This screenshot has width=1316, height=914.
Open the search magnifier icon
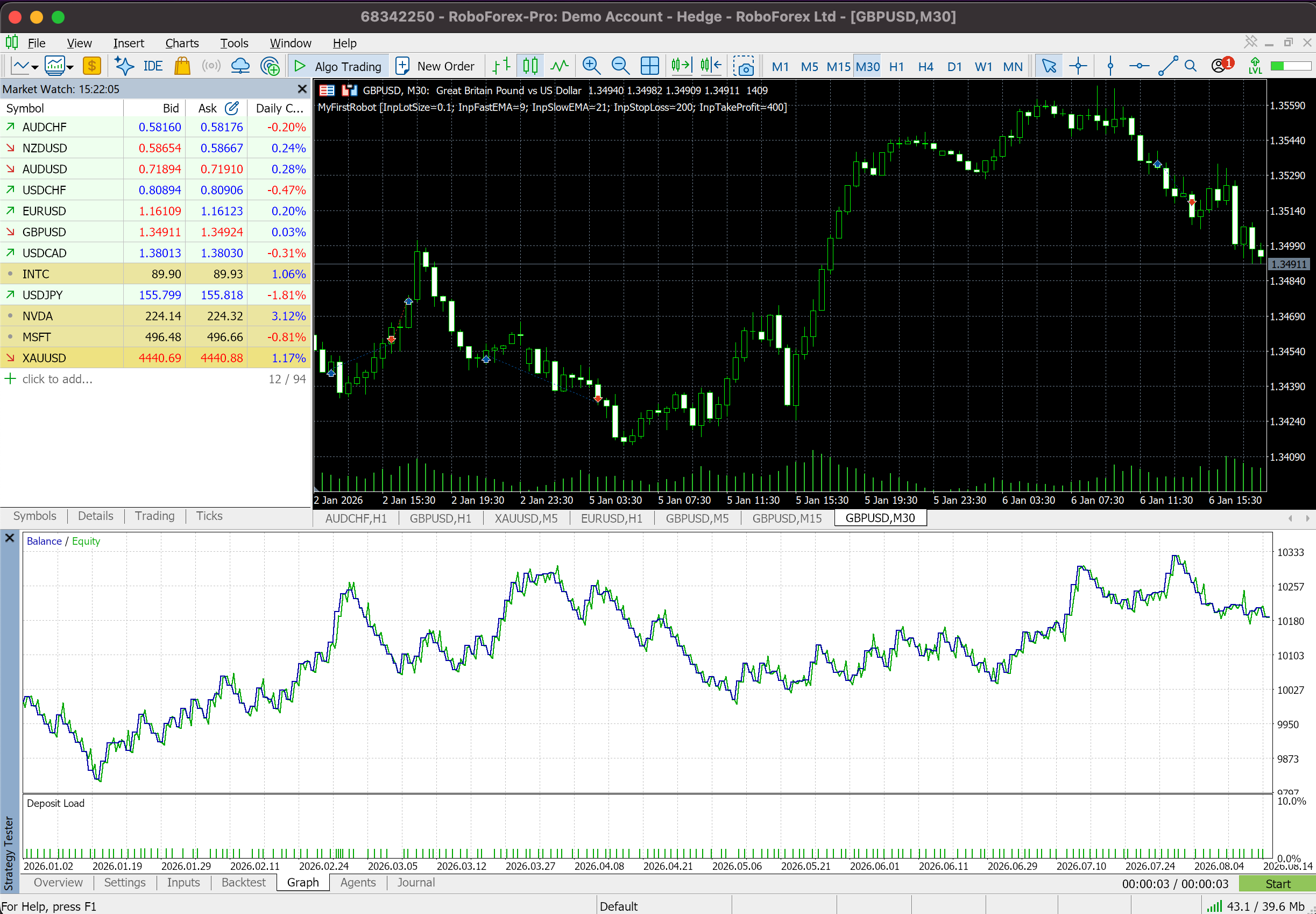[1191, 66]
